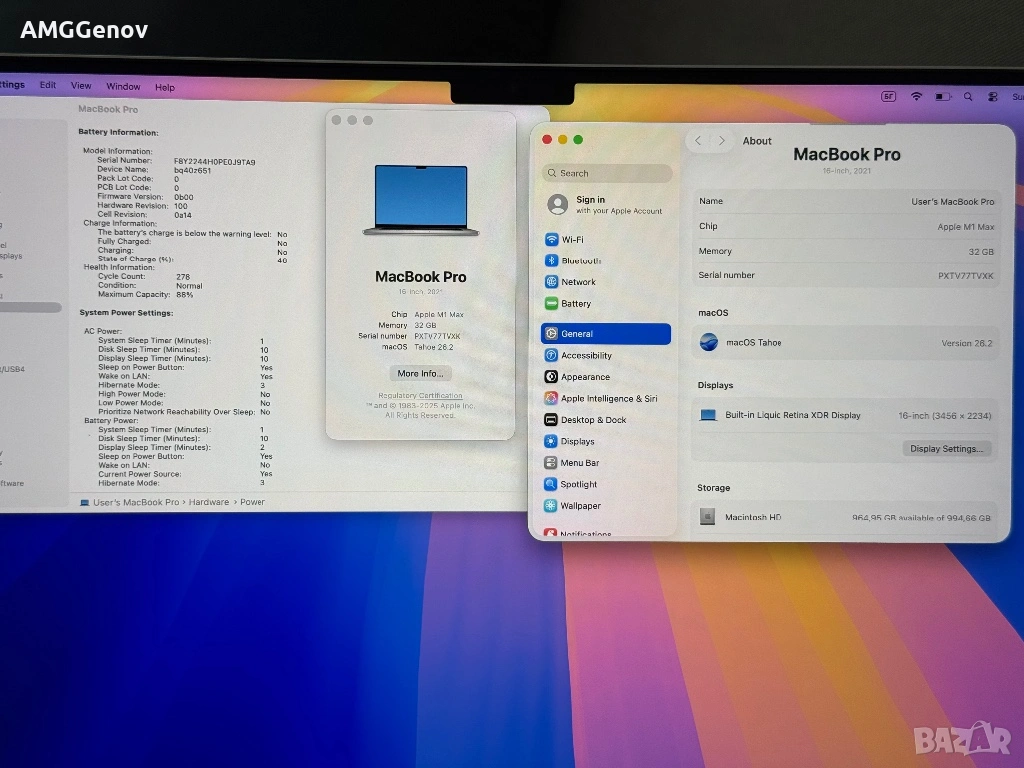Open Appearance settings

[585, 377]
